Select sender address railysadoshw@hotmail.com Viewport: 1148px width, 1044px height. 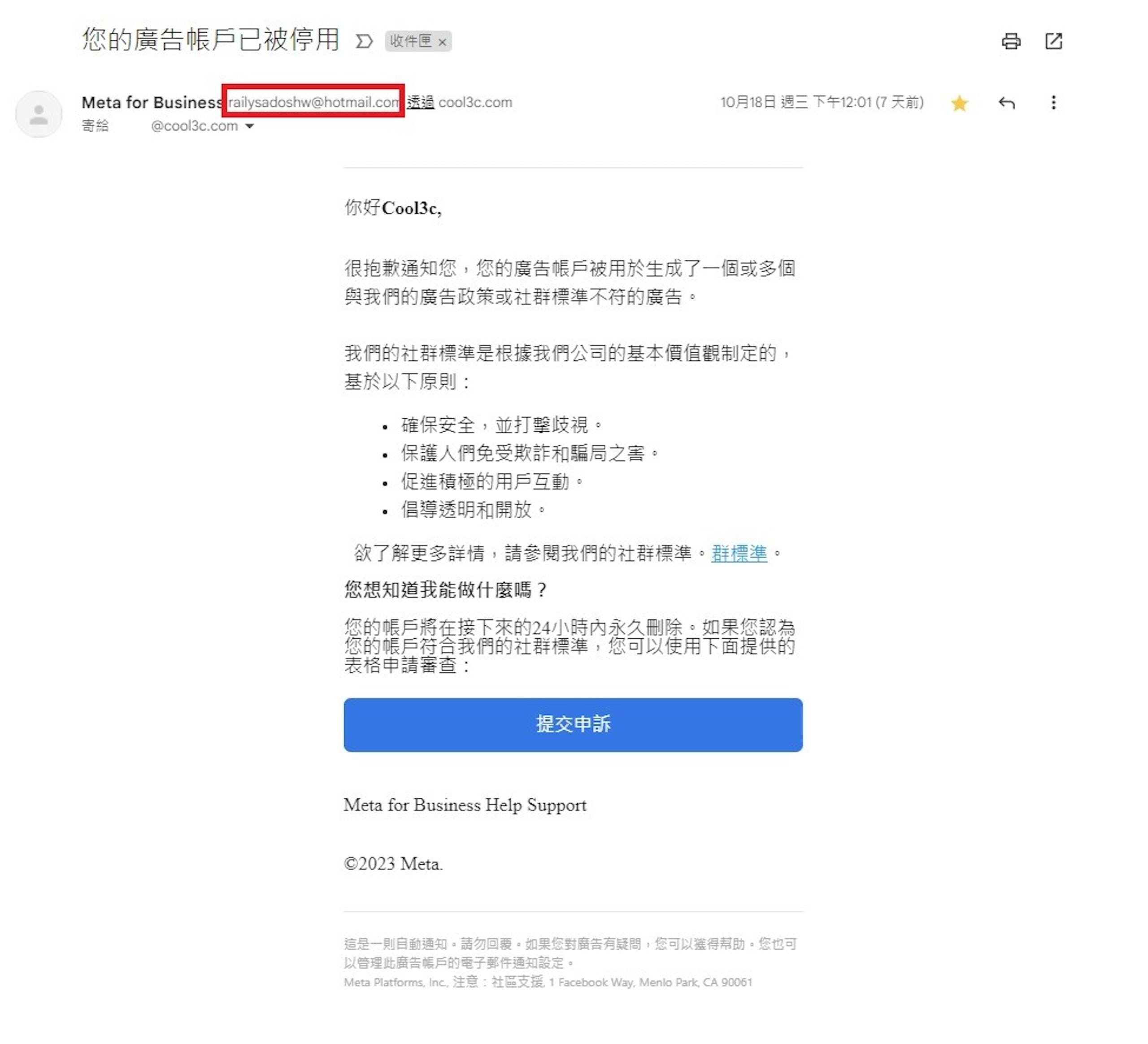coord(313,103)
